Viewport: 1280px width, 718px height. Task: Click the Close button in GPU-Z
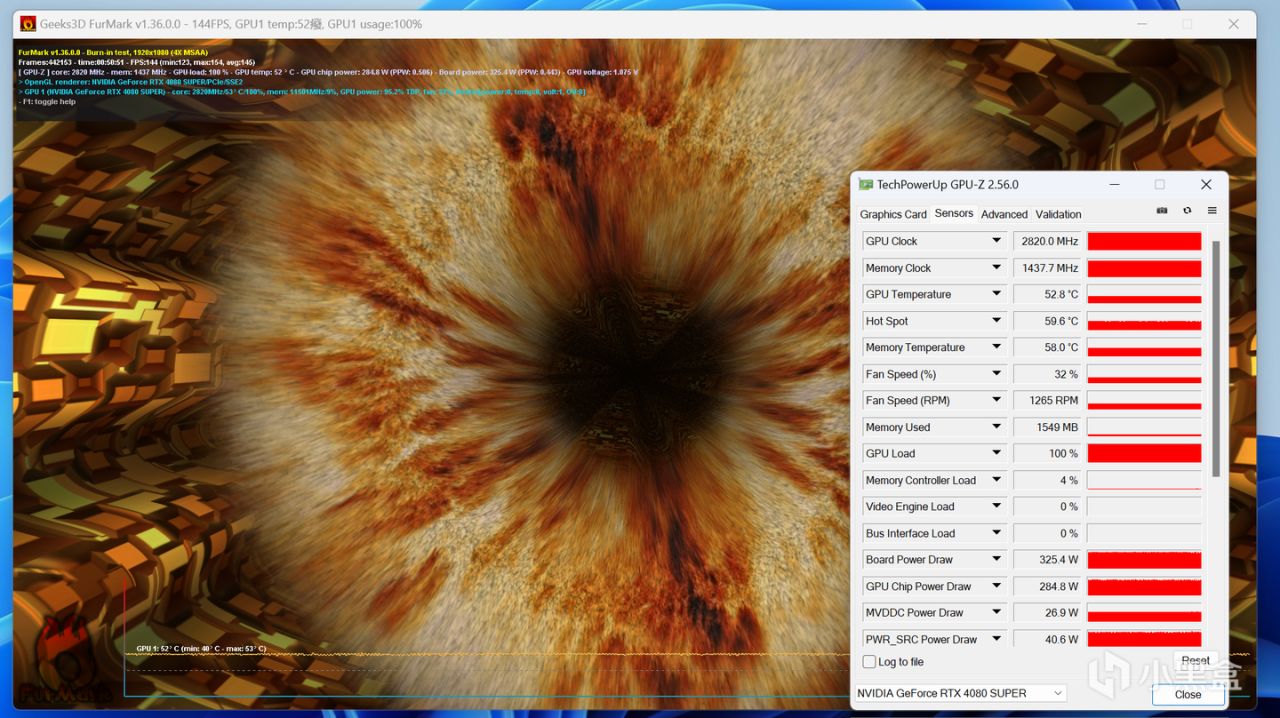[1188, 694]
